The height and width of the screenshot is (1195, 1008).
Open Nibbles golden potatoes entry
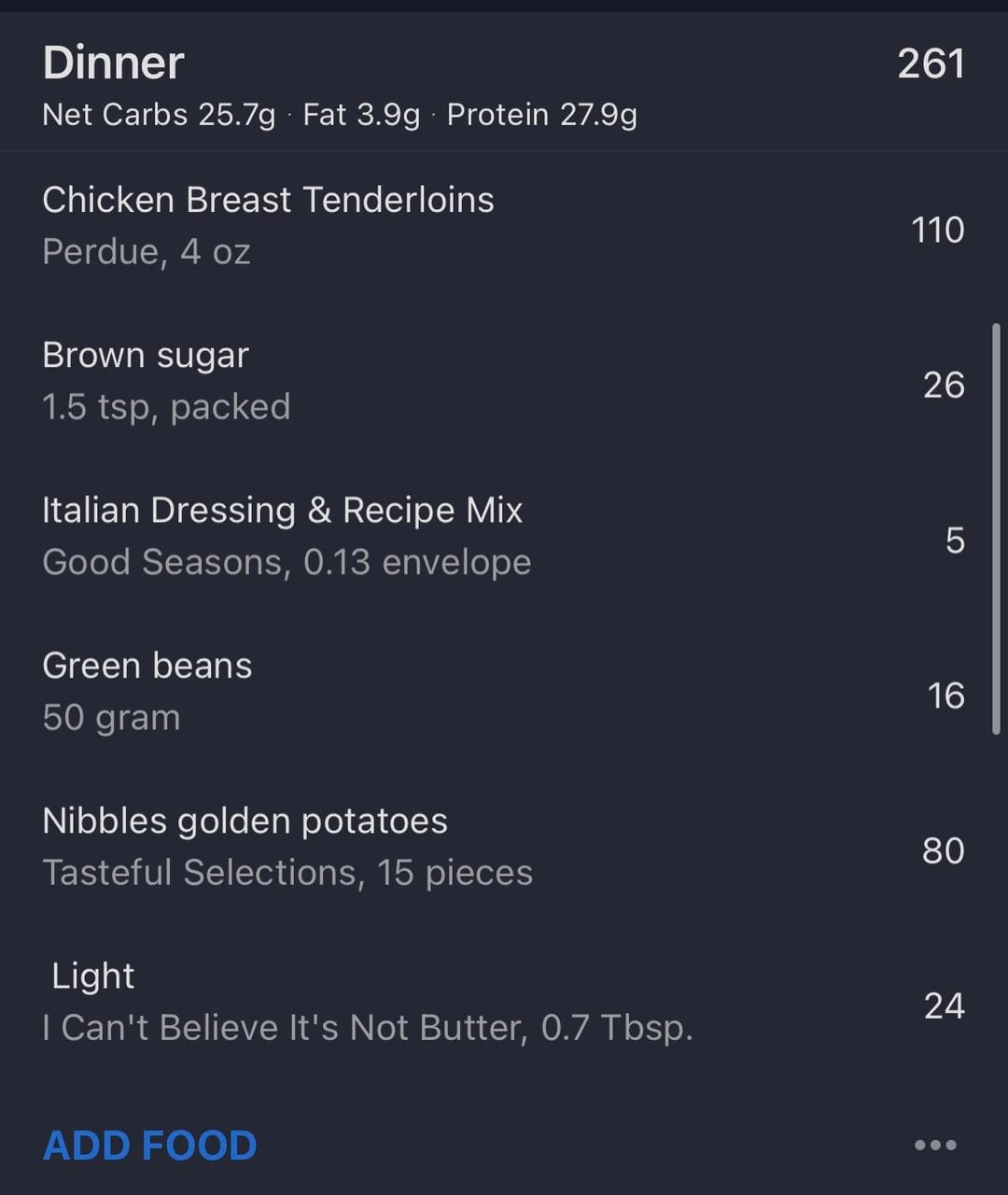click(245, 822)
